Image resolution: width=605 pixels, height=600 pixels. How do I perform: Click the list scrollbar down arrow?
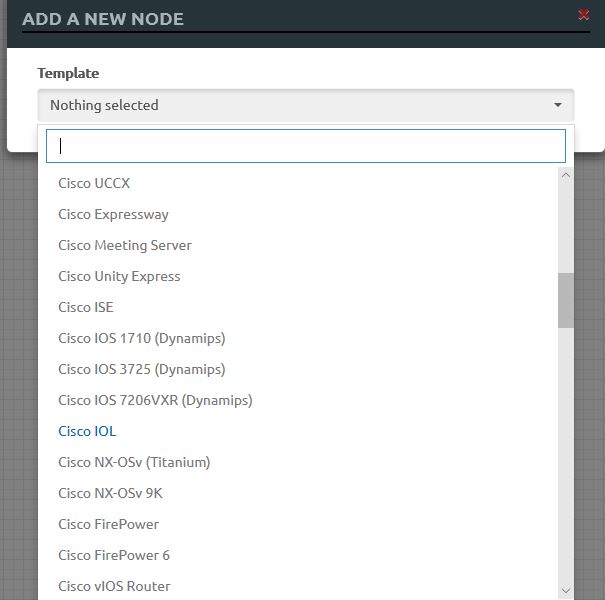click(566, 591)
